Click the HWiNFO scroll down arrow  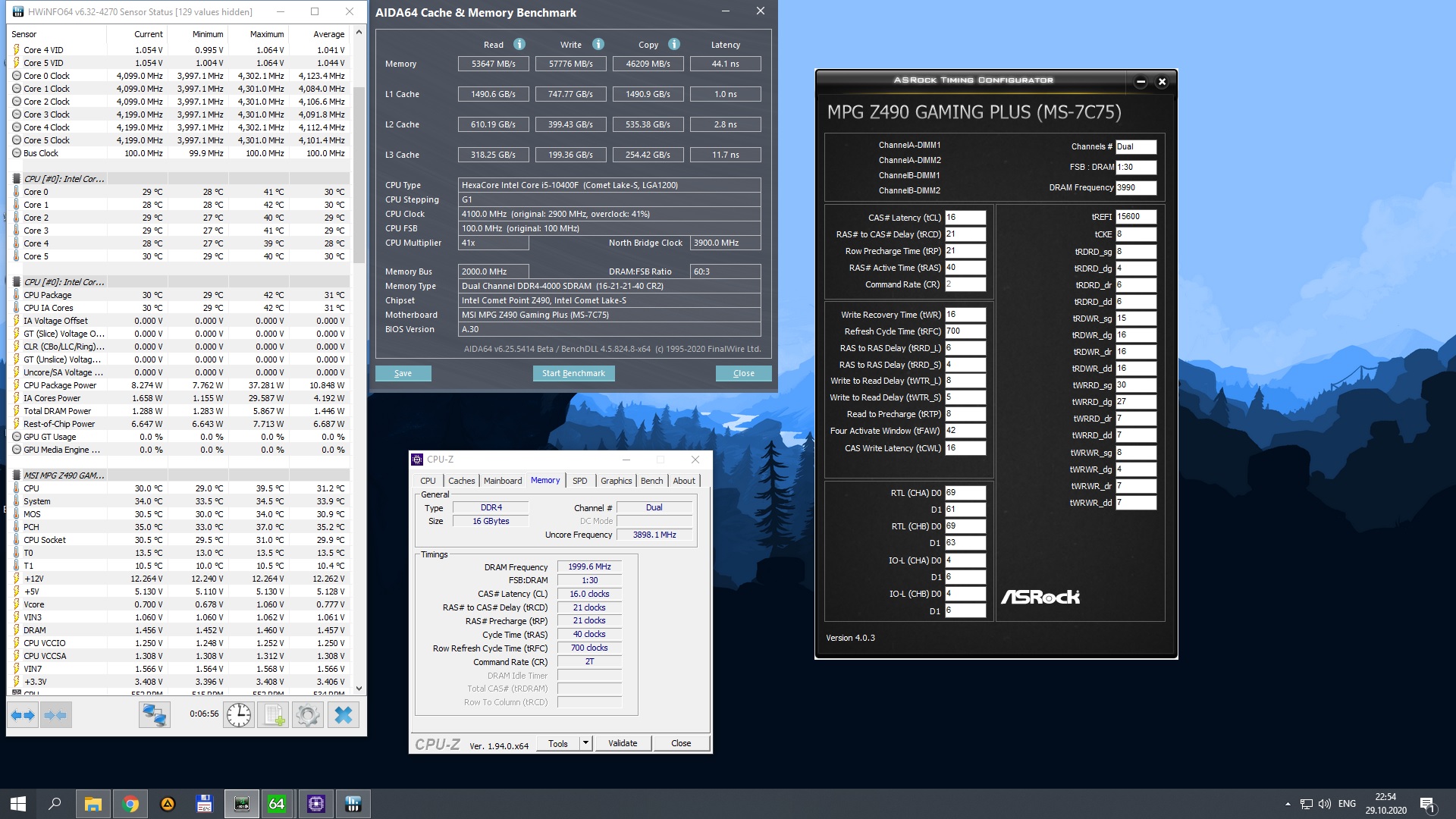(359, 689)
